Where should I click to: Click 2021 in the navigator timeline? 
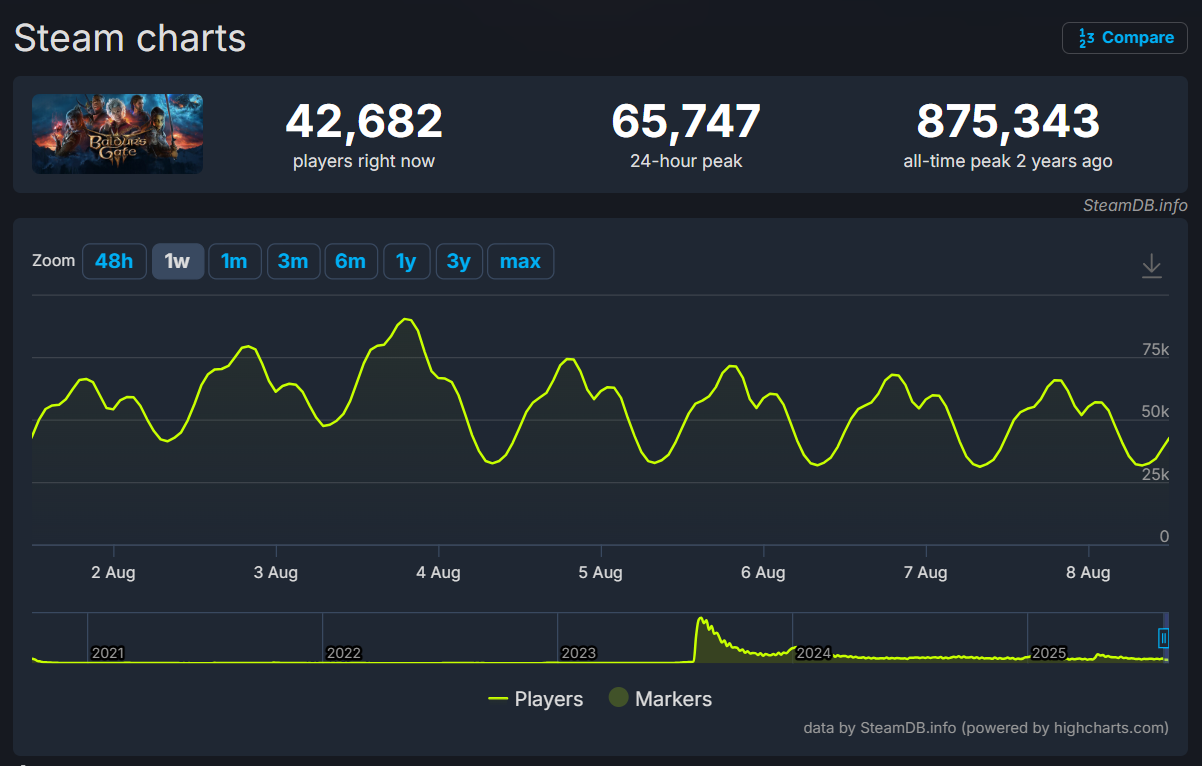coord(107,653)
